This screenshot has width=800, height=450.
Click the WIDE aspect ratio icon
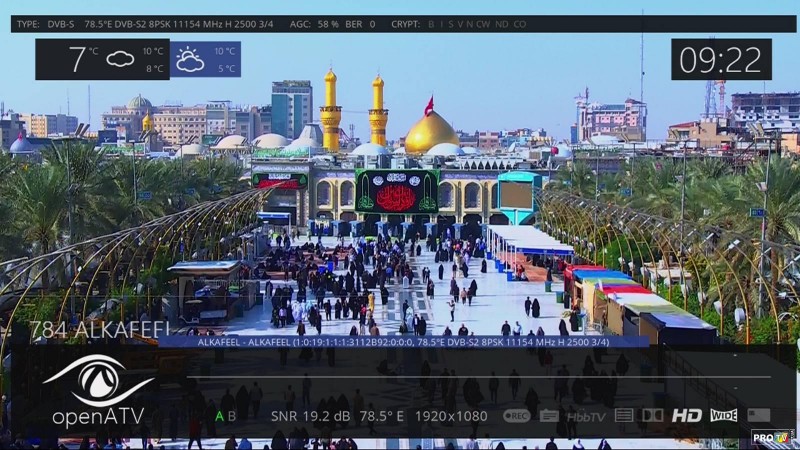[724, 415]
